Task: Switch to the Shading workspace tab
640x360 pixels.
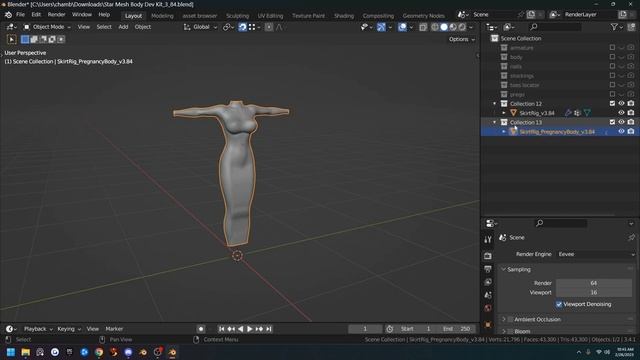Action: click(x=344, y=16)
